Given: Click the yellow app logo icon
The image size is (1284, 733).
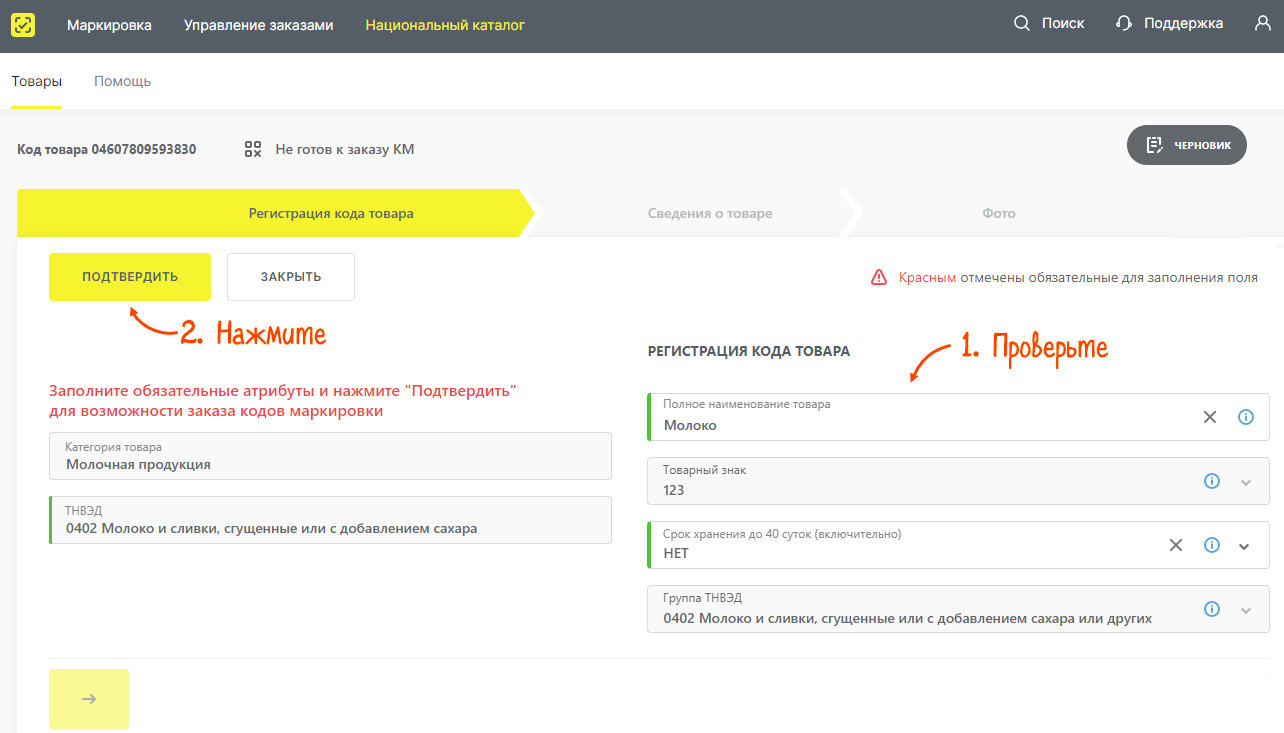Looking at the screenshot, I should (x=23, y=24).
